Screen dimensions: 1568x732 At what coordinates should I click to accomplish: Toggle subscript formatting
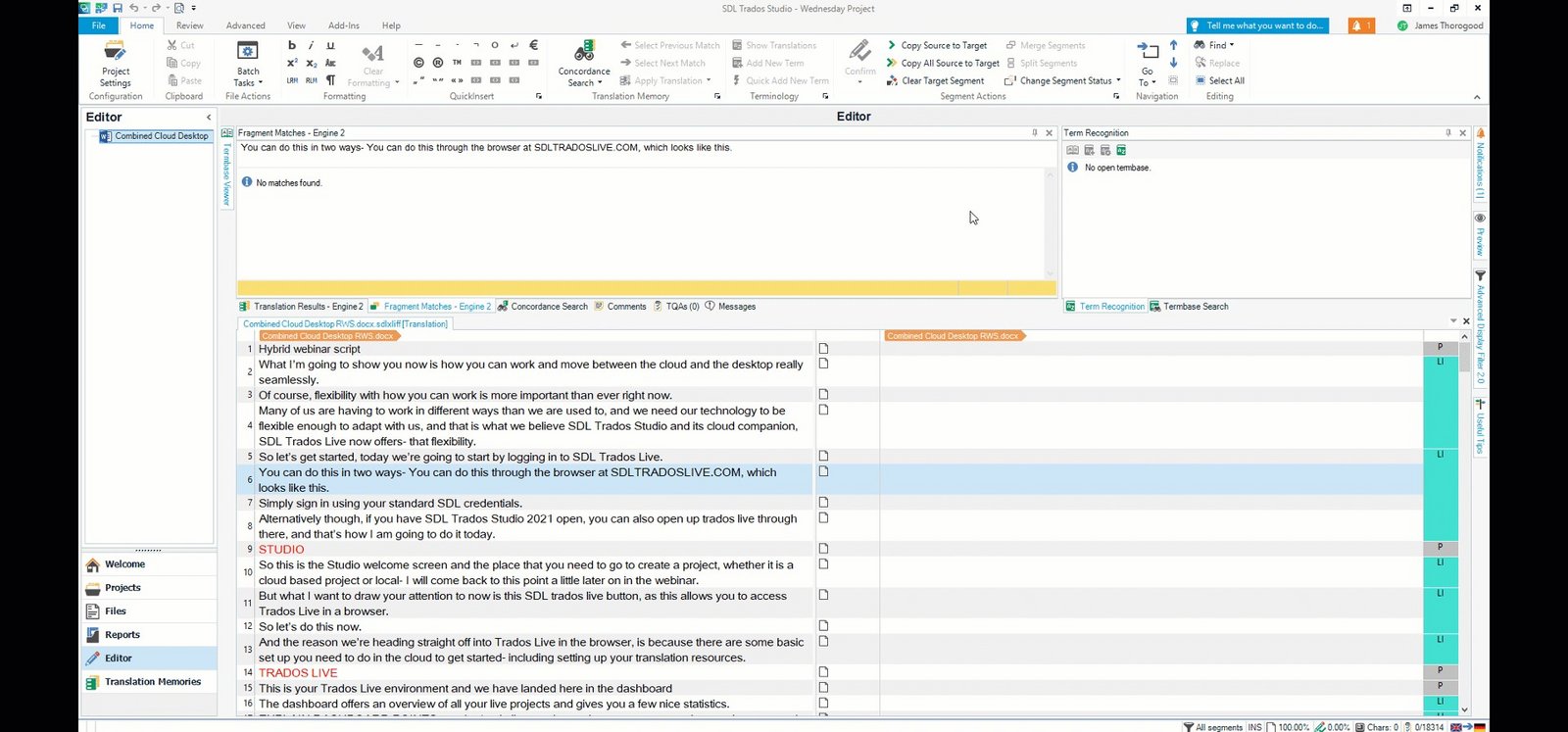point(311,63)
